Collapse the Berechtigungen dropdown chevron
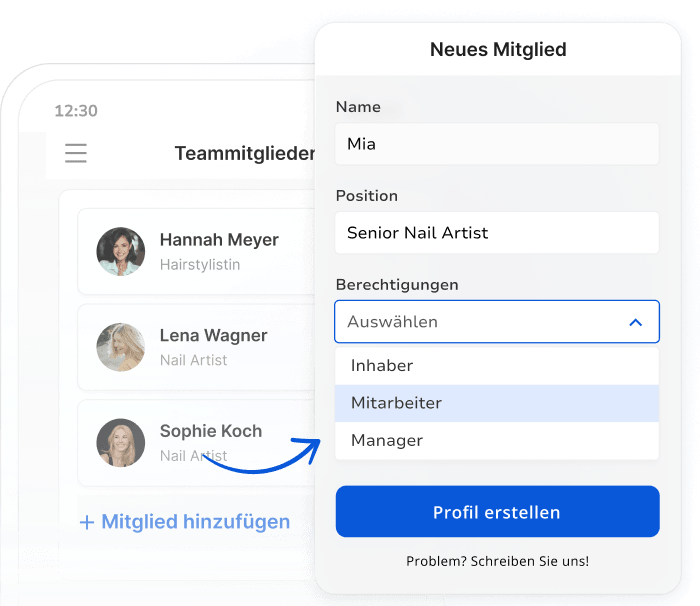Image resolution: width=700 pixels, height=606 pixels. coord(635,322)
